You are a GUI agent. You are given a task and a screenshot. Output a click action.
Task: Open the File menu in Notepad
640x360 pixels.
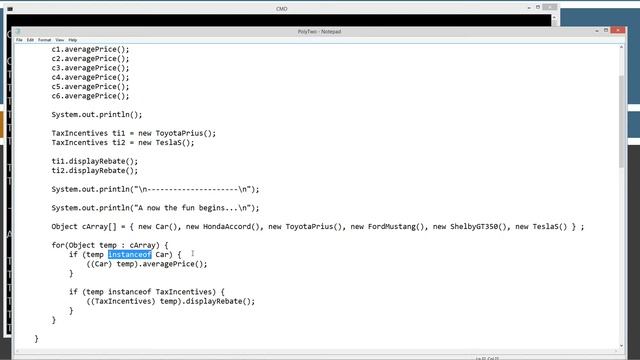click(19, 40)
